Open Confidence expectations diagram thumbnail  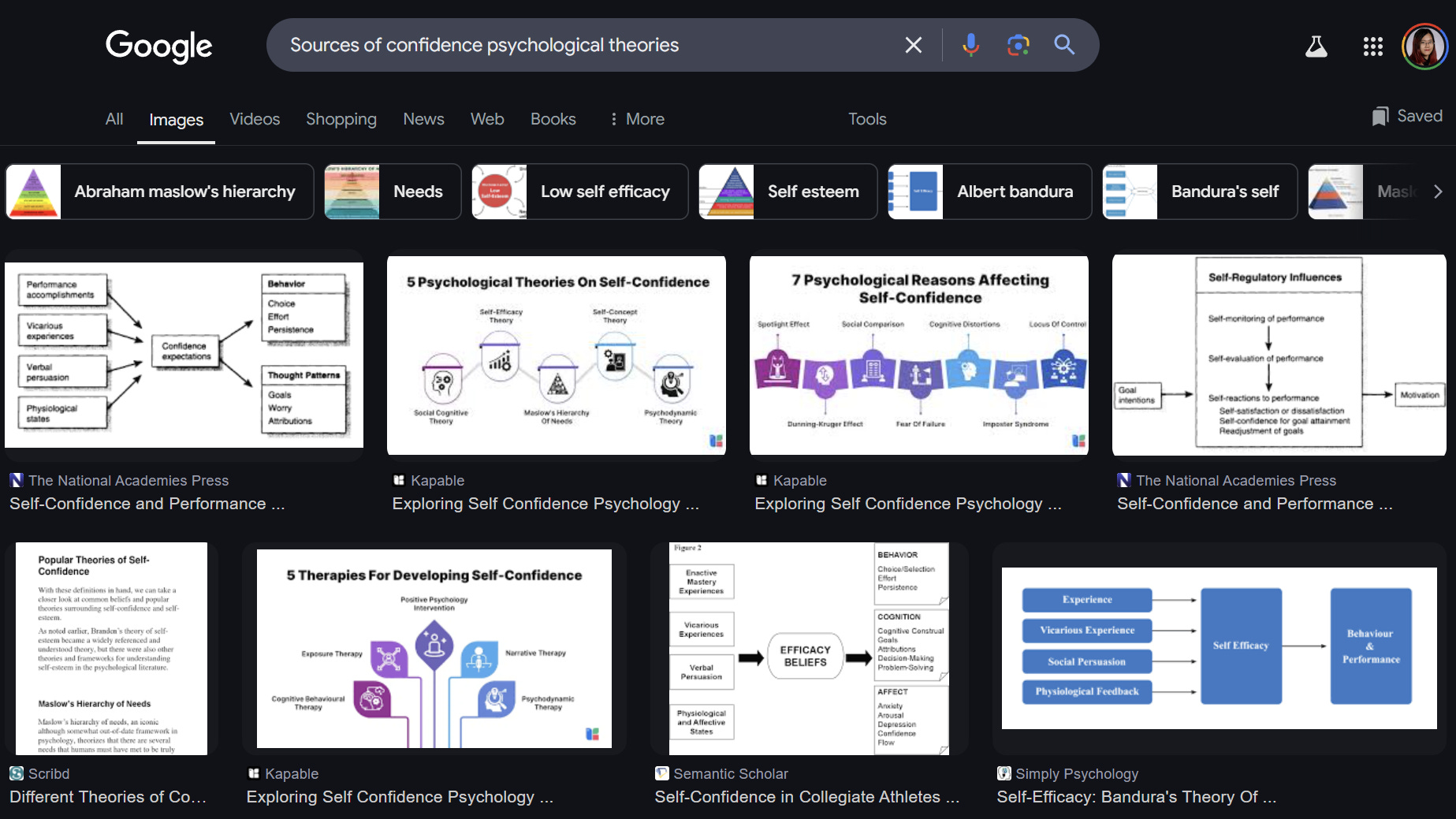tap(184, 356)
